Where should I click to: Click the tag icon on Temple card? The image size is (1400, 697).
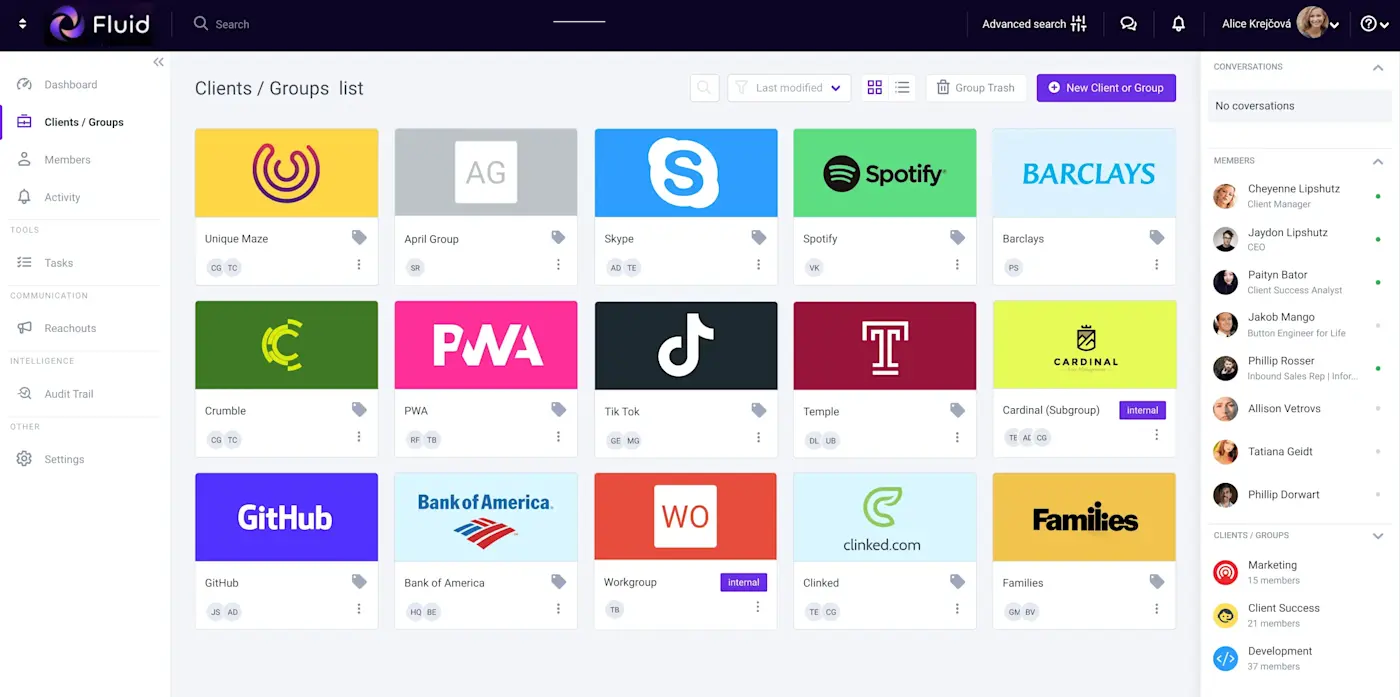point(957,409)
